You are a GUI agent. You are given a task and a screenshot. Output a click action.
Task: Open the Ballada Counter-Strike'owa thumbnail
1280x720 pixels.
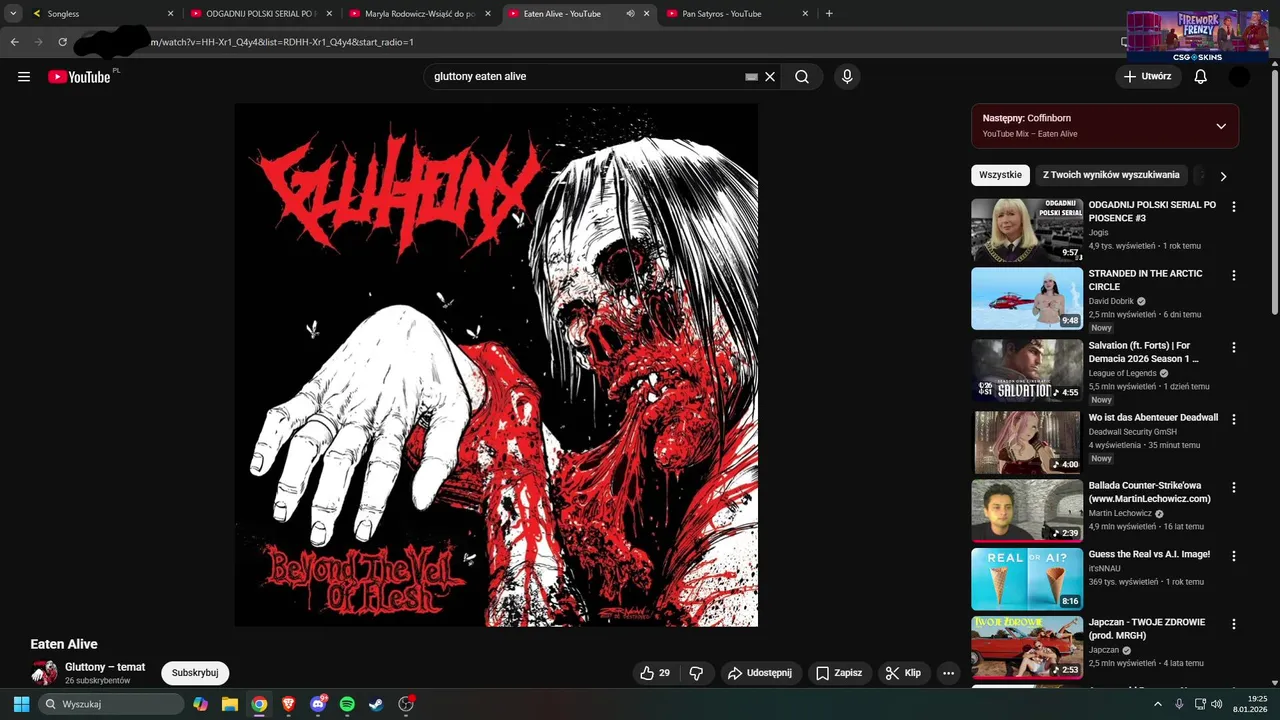(1027, 511)
